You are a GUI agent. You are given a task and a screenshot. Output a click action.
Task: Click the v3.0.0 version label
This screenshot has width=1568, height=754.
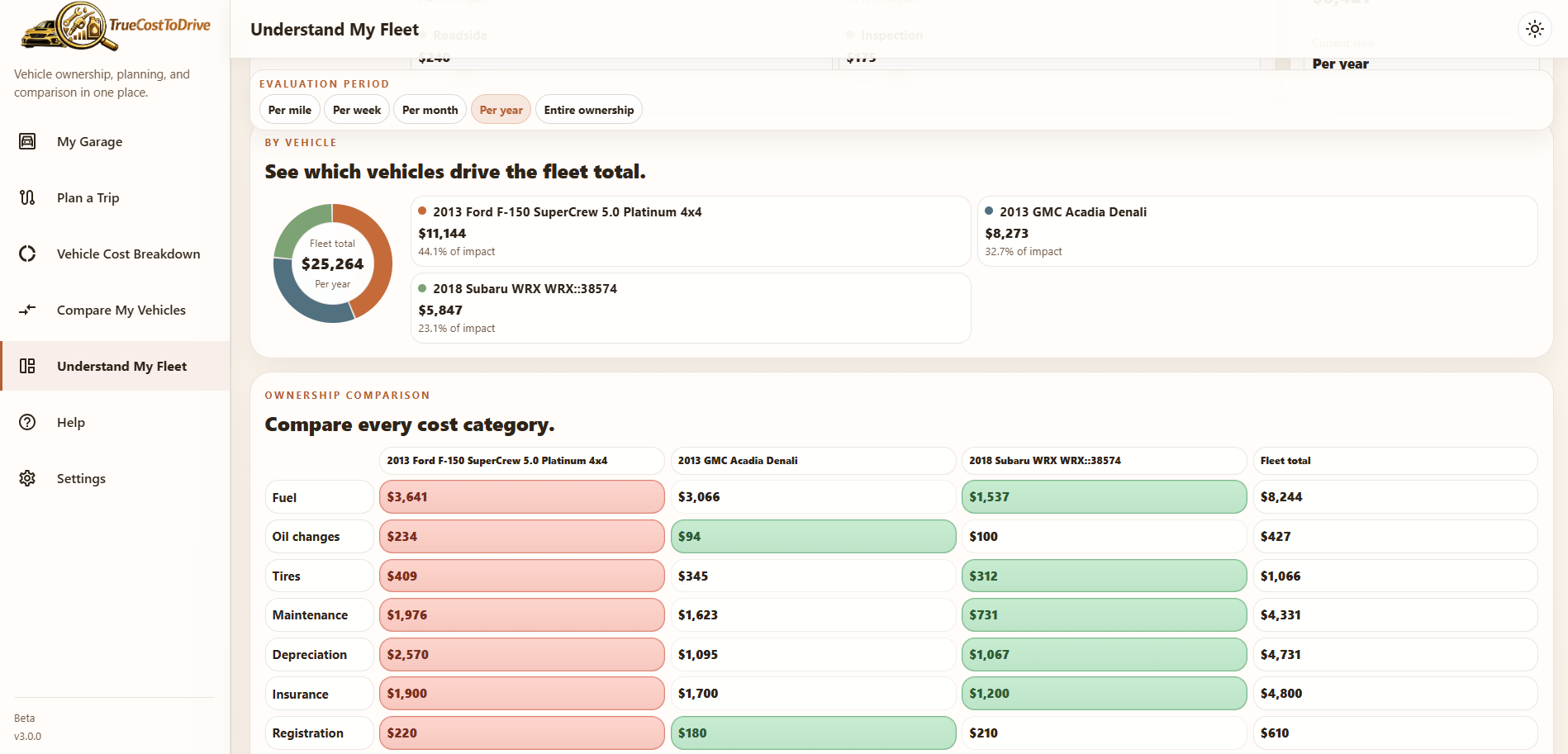pos(27,737)
